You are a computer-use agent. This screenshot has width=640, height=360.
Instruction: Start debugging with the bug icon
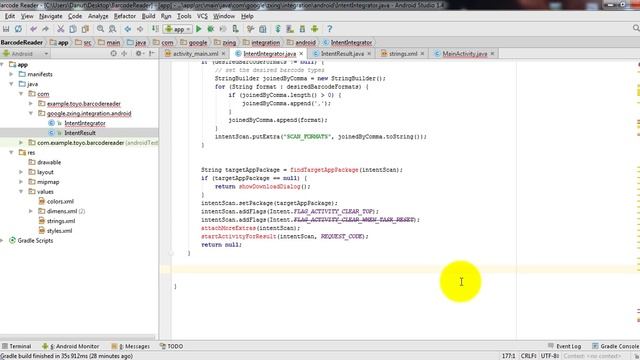[x=211, y=29]
